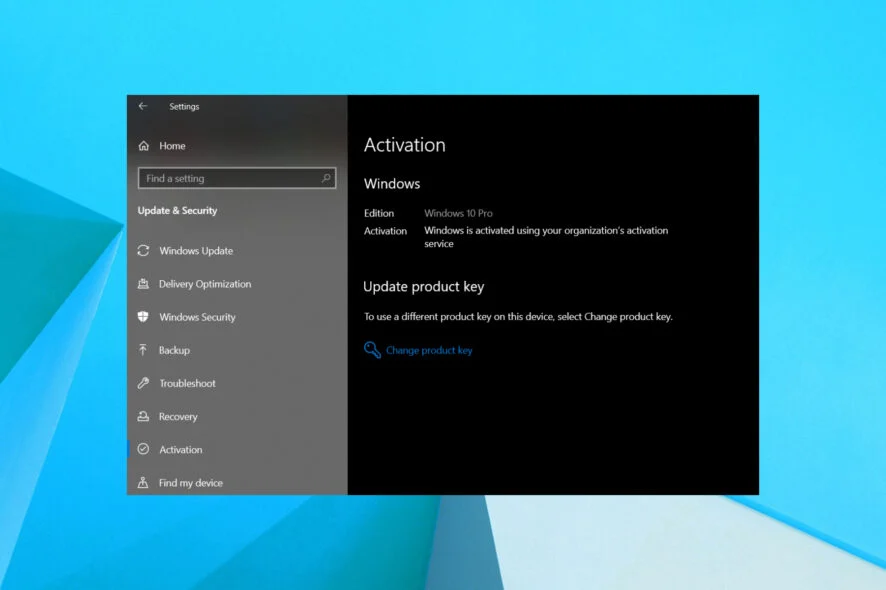Click the Change product key link
The height and width of the screenshot is (590, 886).
(x=429, y=350)
